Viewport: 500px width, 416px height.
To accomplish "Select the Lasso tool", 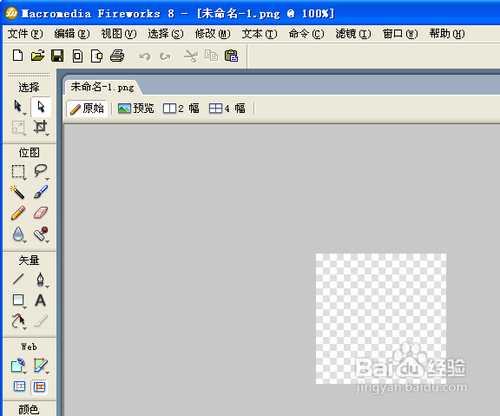I will (x=40, y=171).
